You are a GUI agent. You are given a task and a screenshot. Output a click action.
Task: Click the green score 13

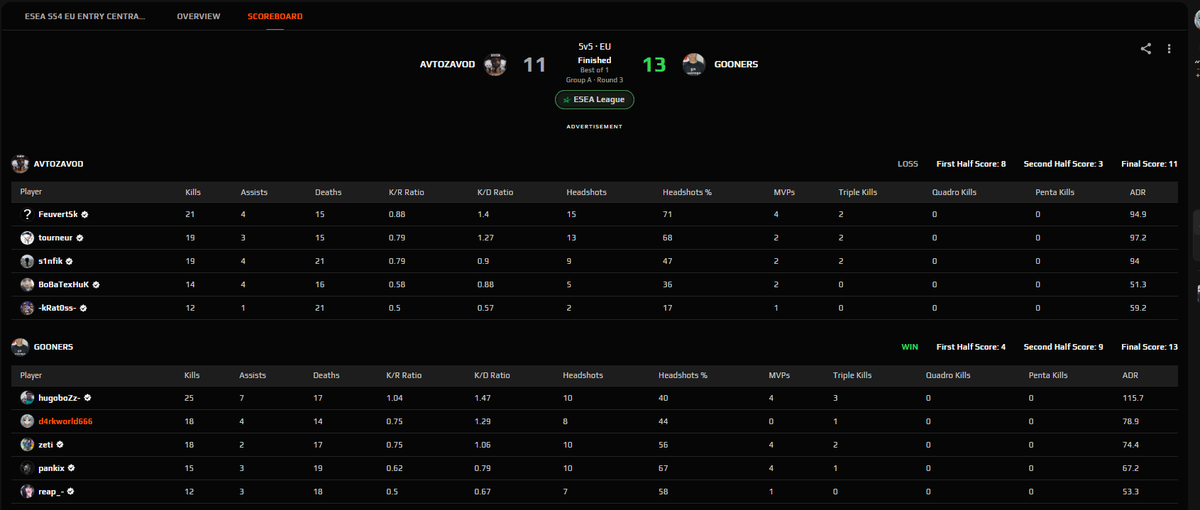coord(654,64)
